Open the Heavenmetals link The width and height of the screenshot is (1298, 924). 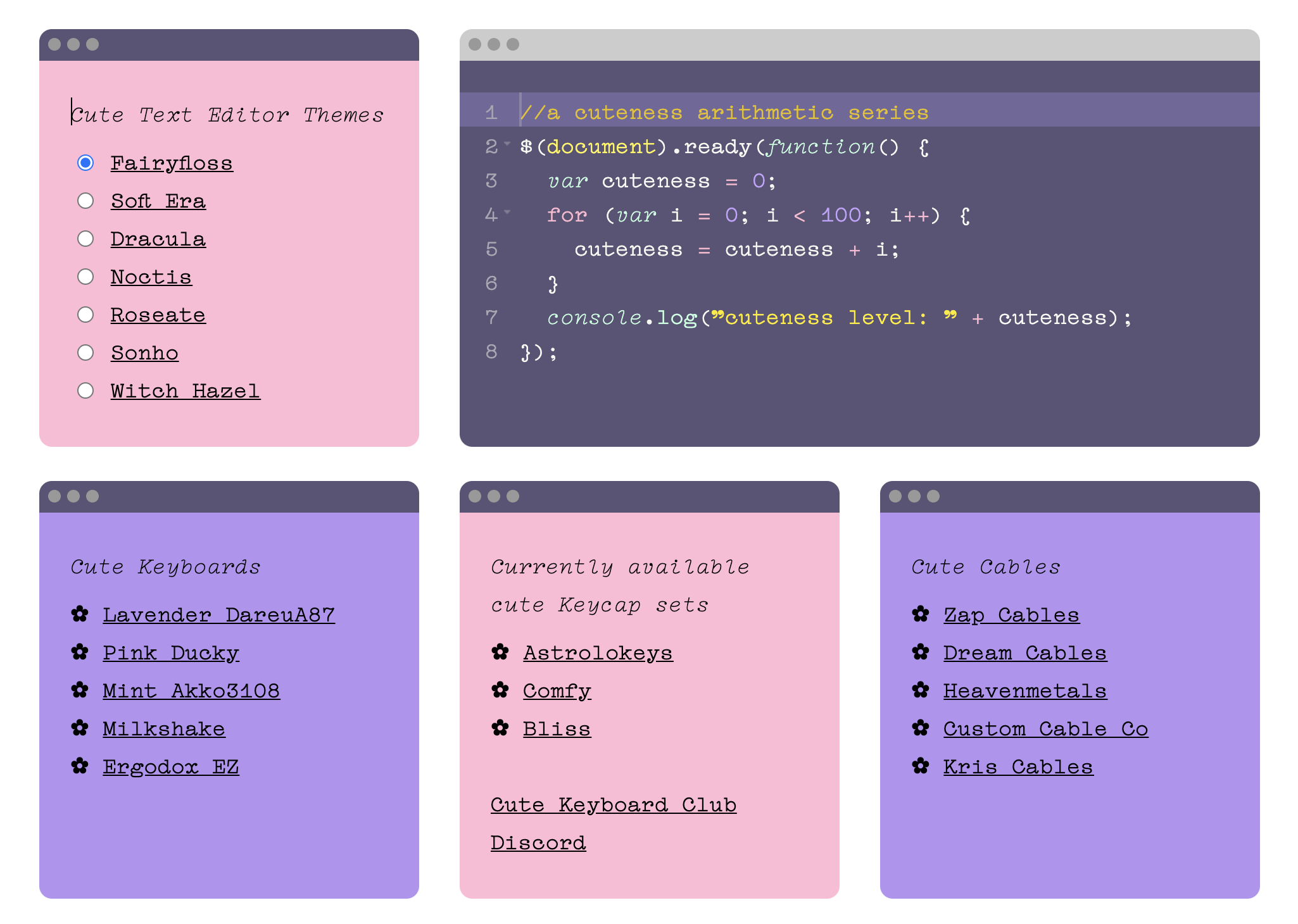(1025, 691)
